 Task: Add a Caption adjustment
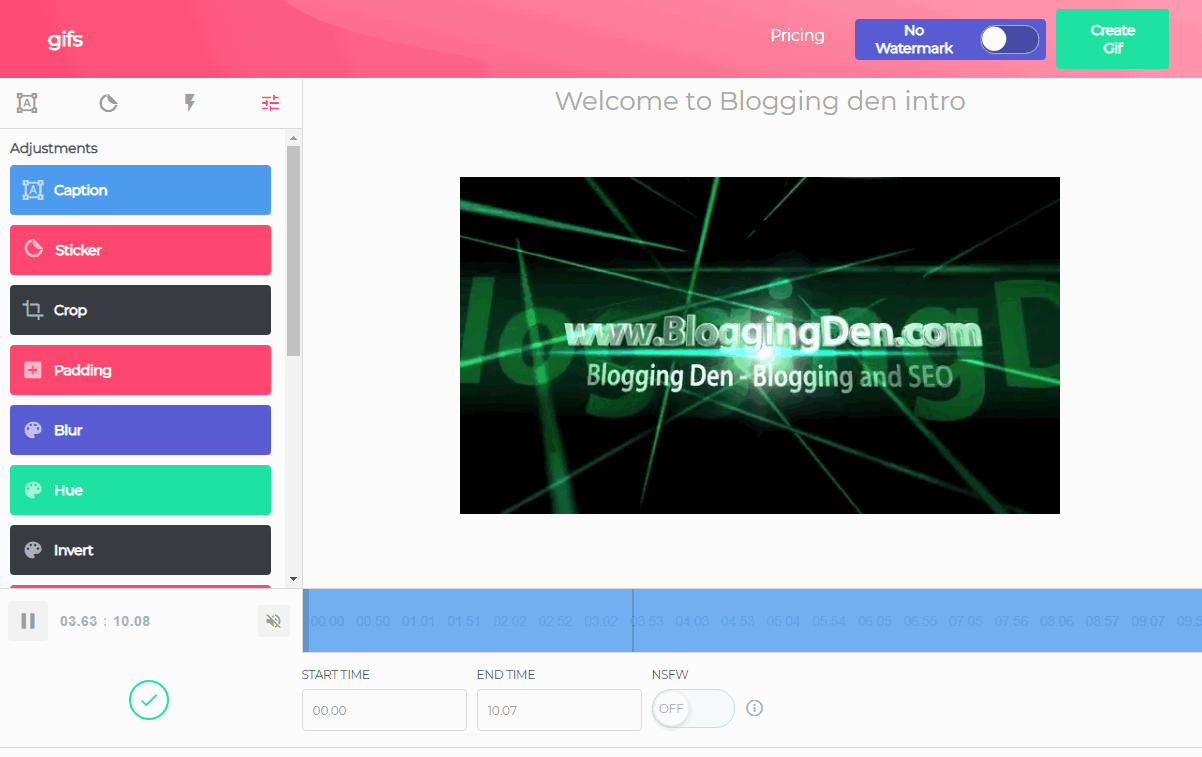point(140,190)
